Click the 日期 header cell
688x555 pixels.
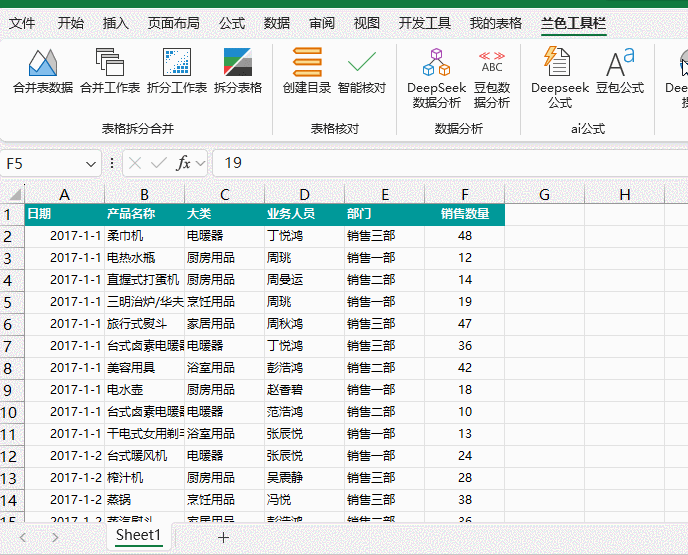(64, 214)
